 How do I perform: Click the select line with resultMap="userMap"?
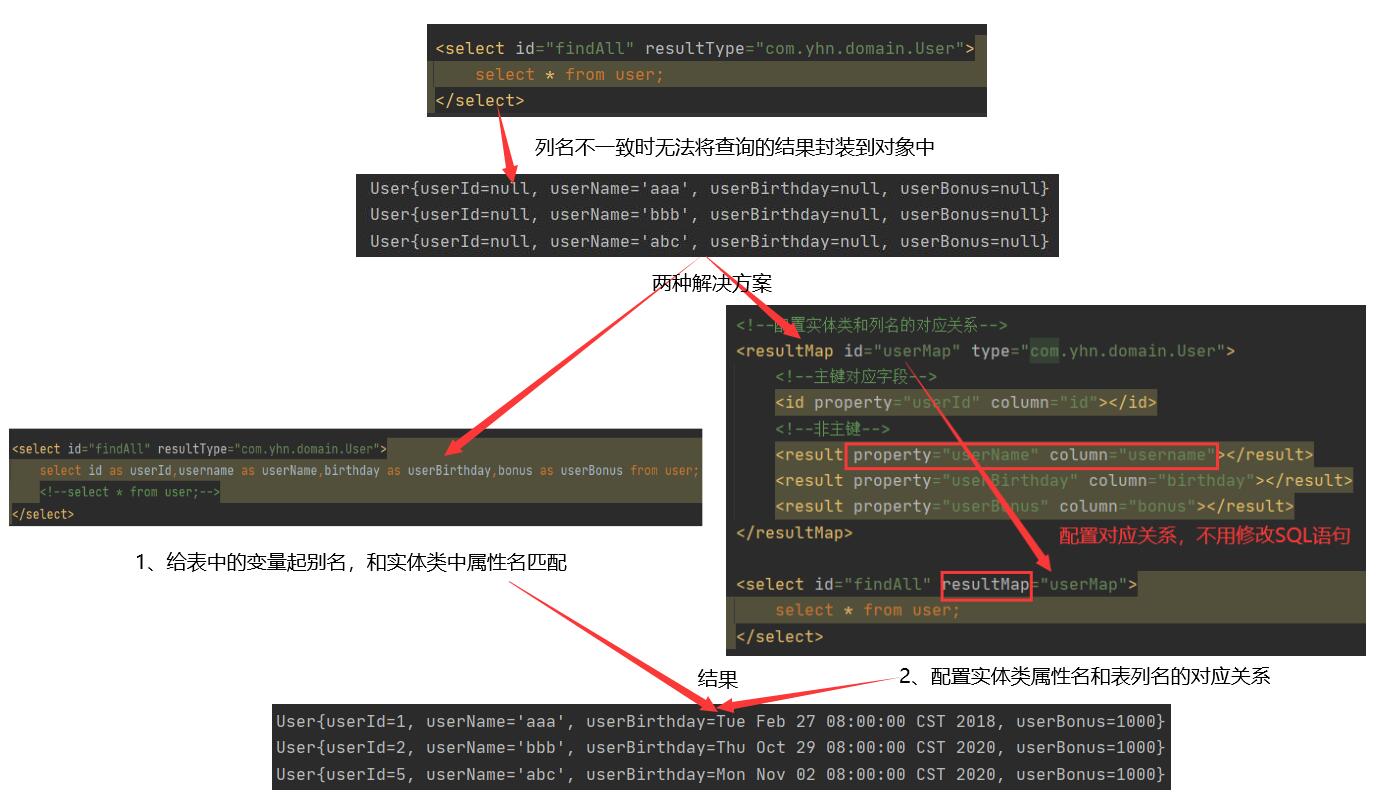click(936, 584)
